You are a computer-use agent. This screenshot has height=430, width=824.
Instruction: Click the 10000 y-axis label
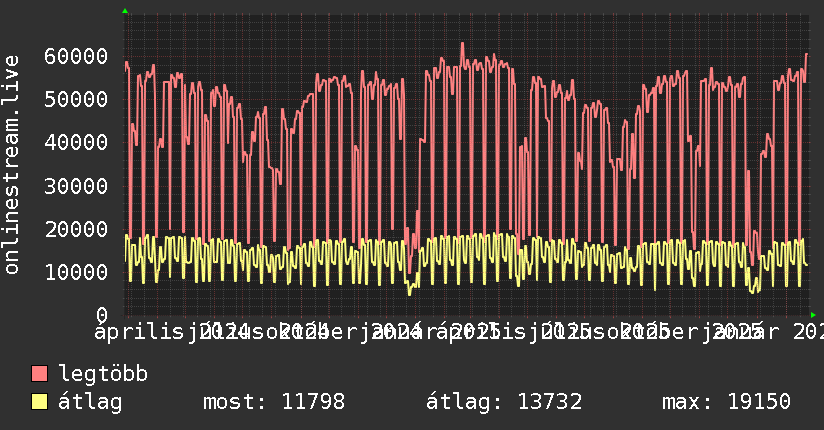pos(76,272)
